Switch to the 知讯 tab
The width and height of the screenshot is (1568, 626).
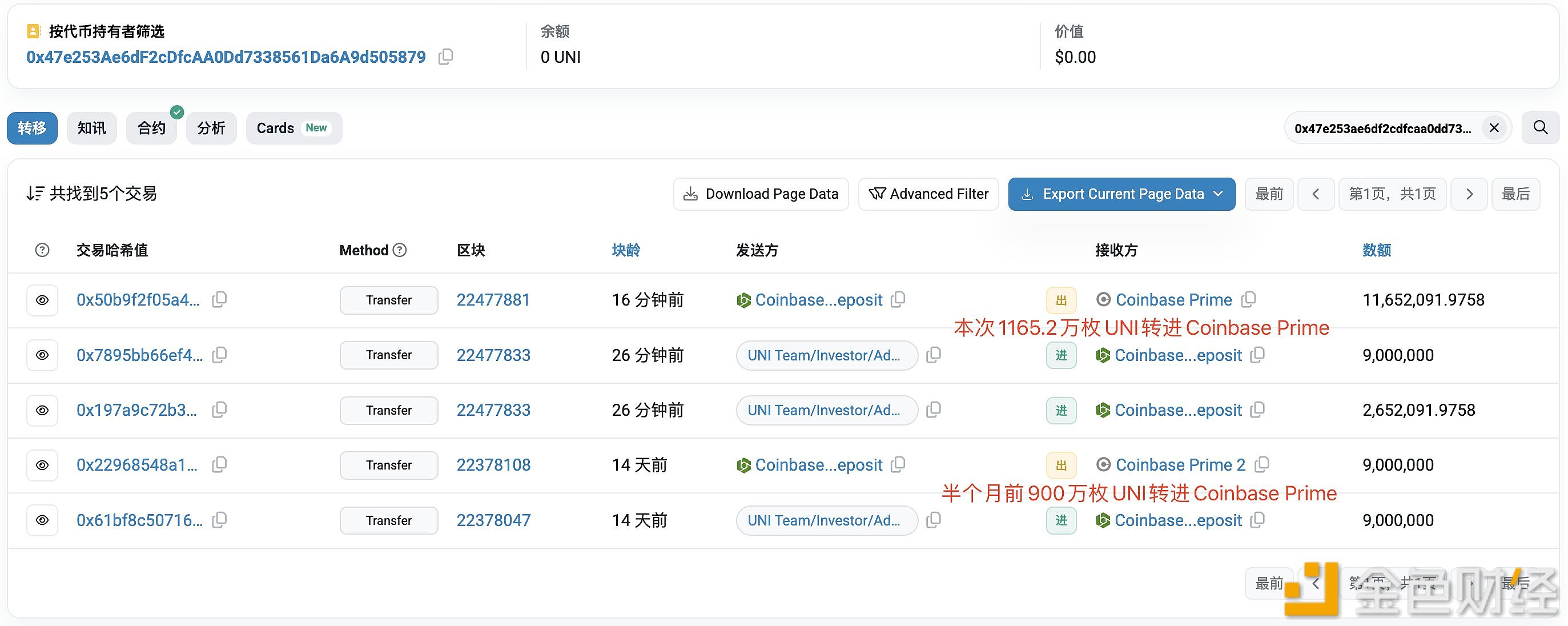[91, 128]
